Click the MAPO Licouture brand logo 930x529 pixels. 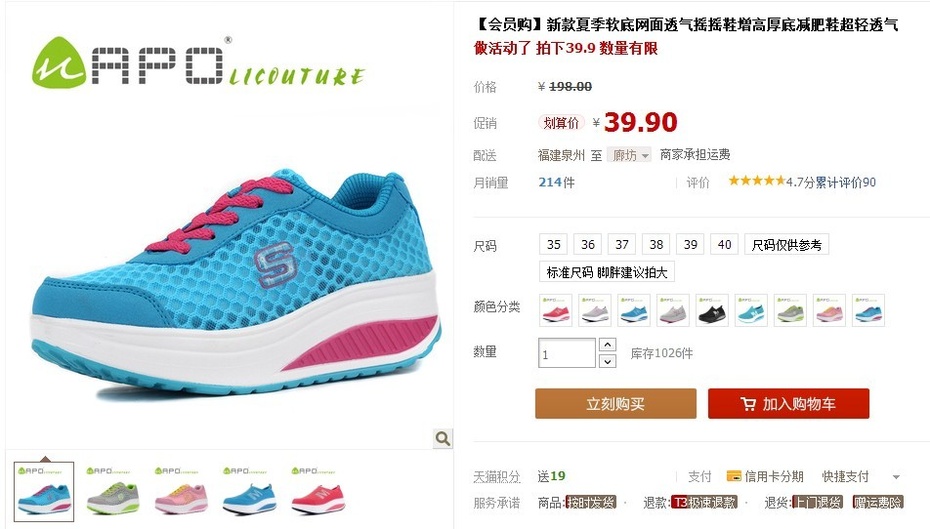(x=199, y=63)
